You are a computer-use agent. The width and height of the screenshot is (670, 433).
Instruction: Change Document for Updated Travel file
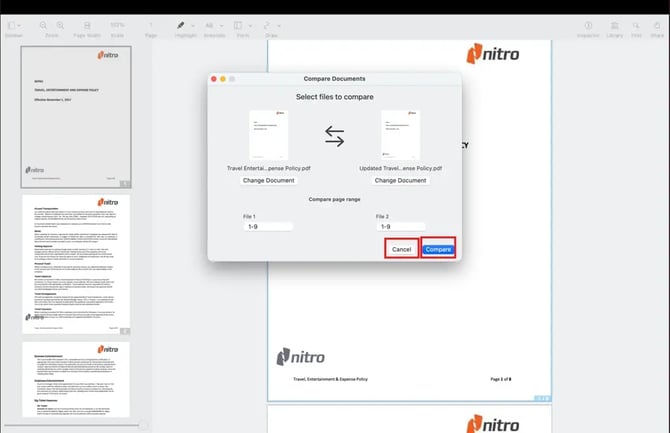(400, 180)
